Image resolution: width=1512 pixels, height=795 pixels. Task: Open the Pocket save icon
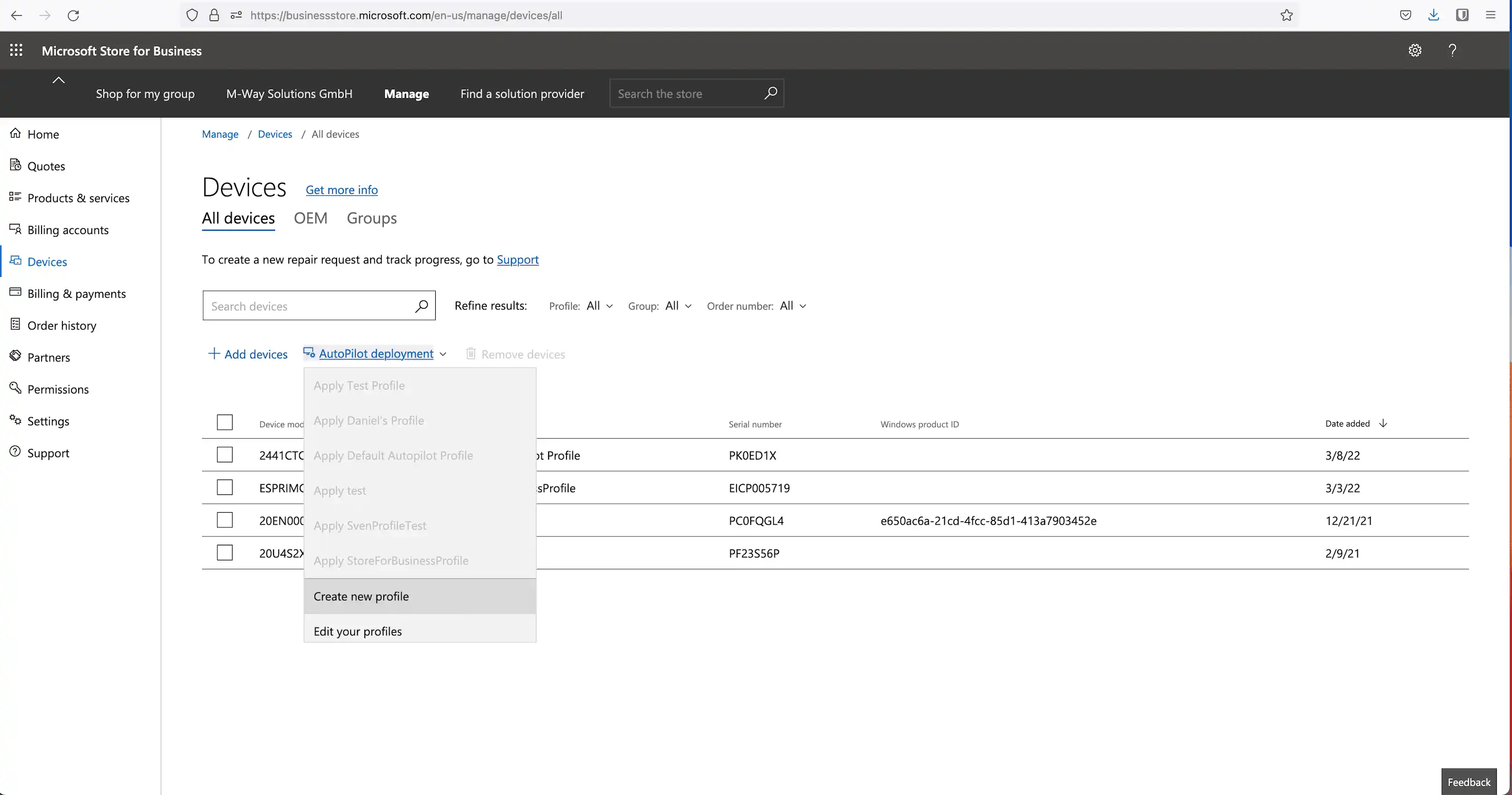click(x=1405, y=15)
